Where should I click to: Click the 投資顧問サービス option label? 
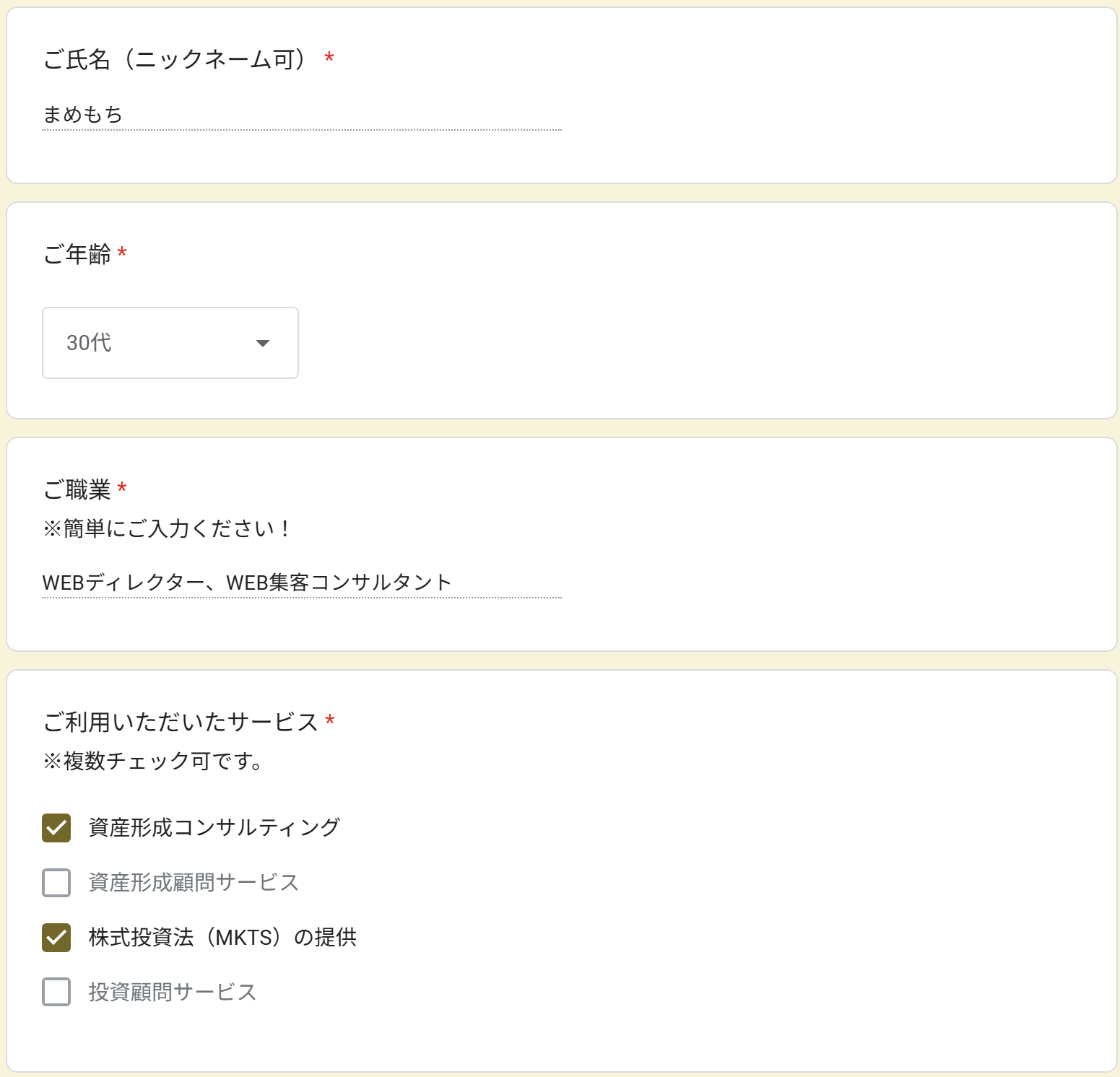pos(173,993)
